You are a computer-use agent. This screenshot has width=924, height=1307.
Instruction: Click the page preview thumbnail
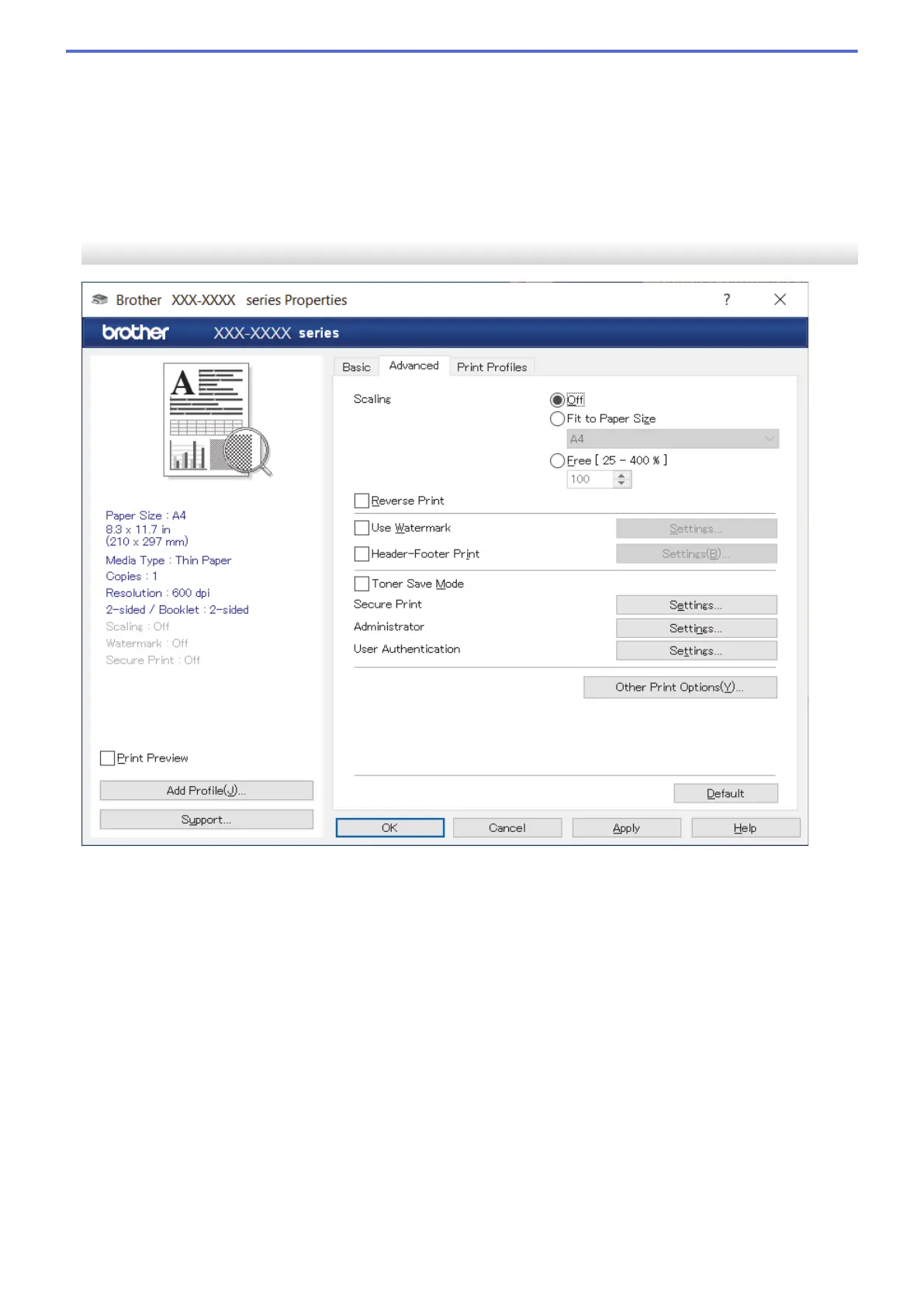(x=218, y=420)
